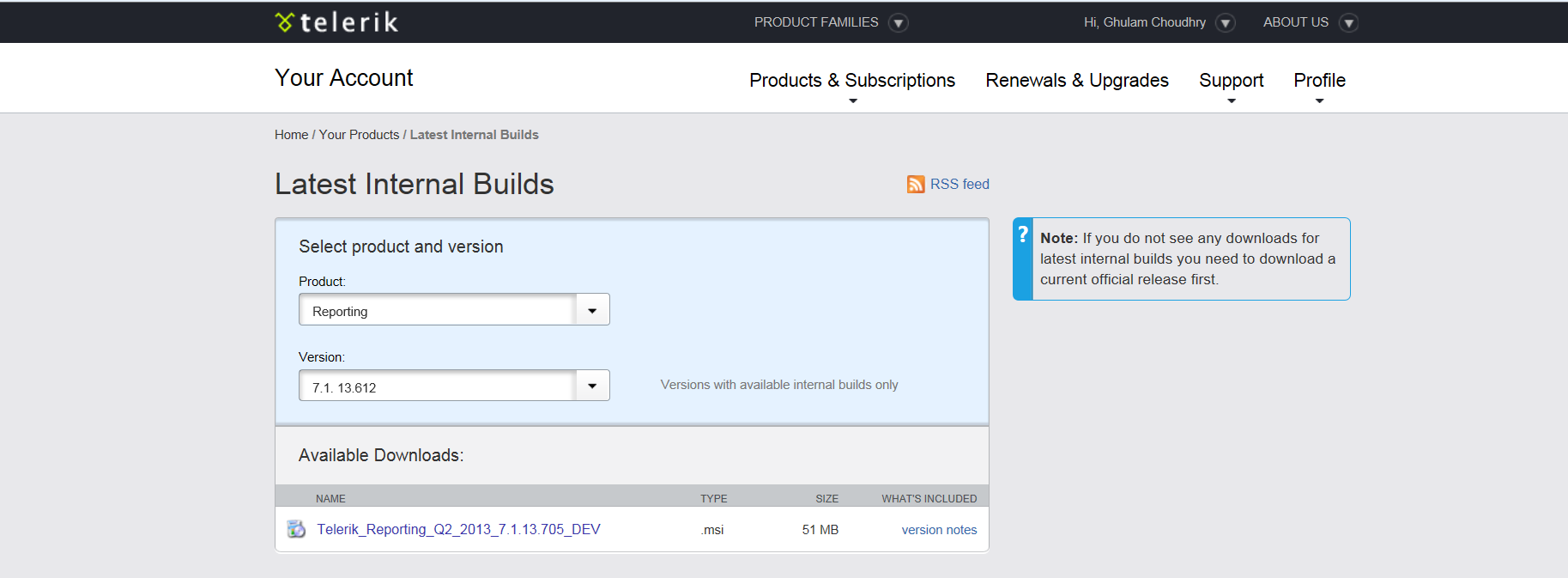Viewport: 1568px width, 578px height.
Task: Open the Product dropdown arrow
Action: tap(592, 310)
